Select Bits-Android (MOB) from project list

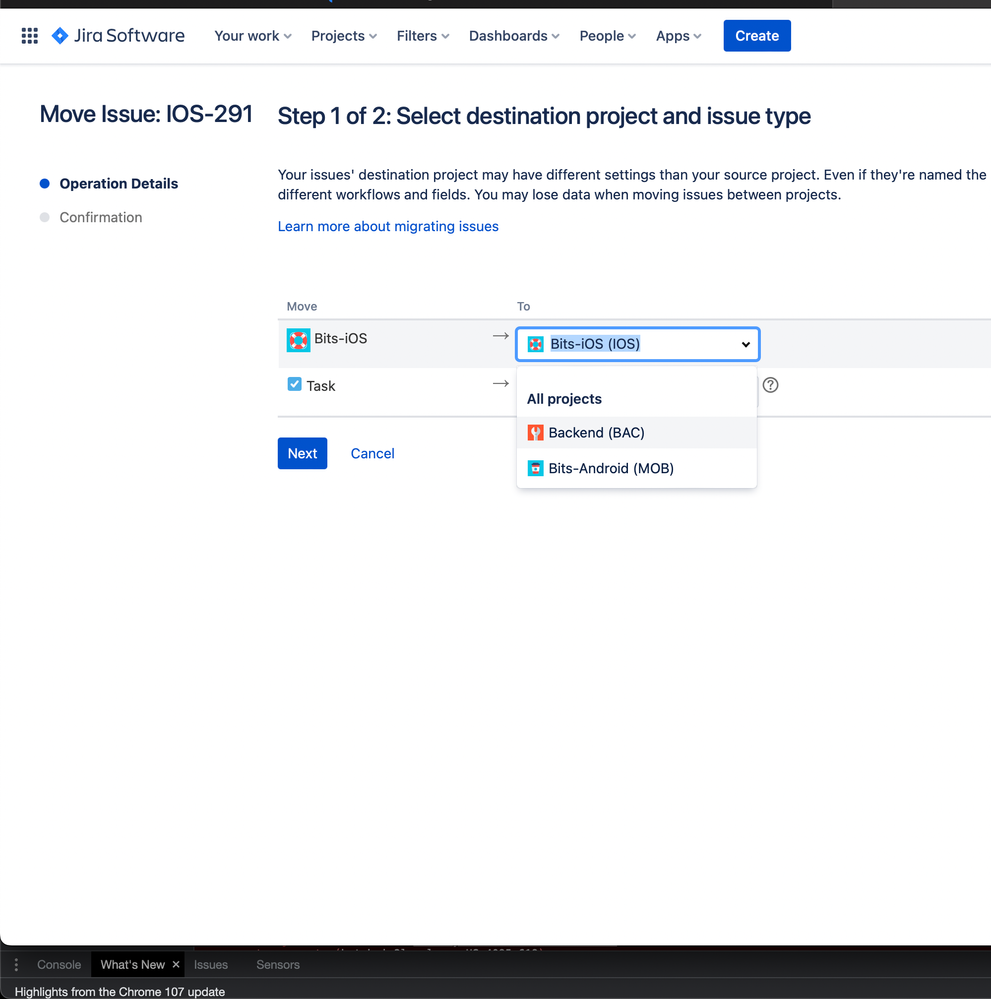637,468
